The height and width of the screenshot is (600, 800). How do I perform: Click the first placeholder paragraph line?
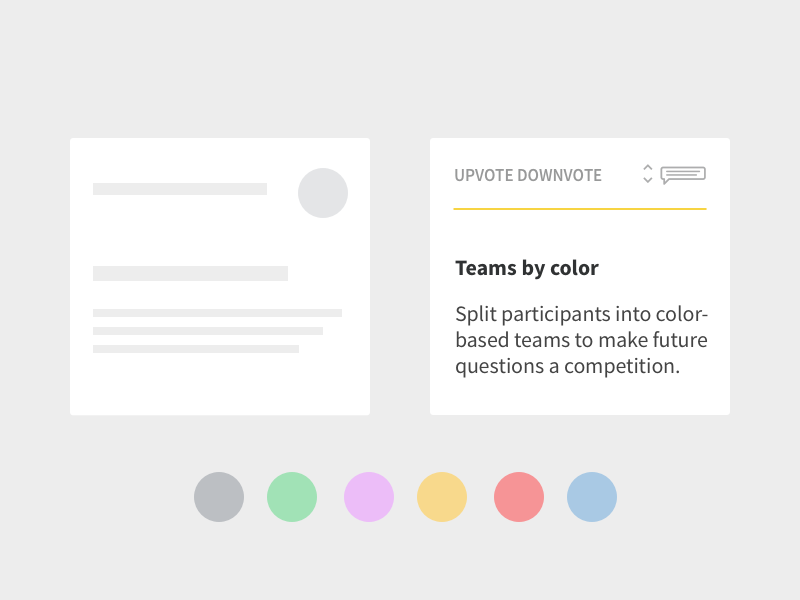pyautogui.click(x=217, y=313)
